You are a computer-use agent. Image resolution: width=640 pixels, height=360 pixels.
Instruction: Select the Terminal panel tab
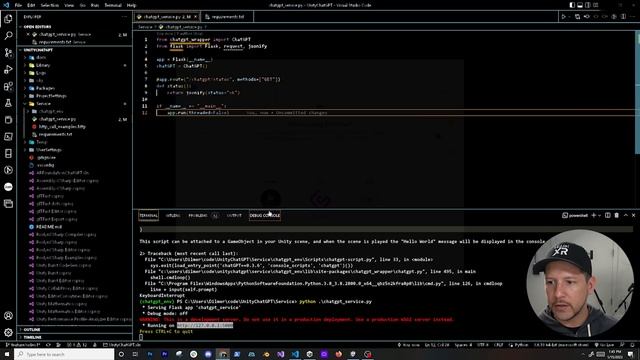click(148, 215)
